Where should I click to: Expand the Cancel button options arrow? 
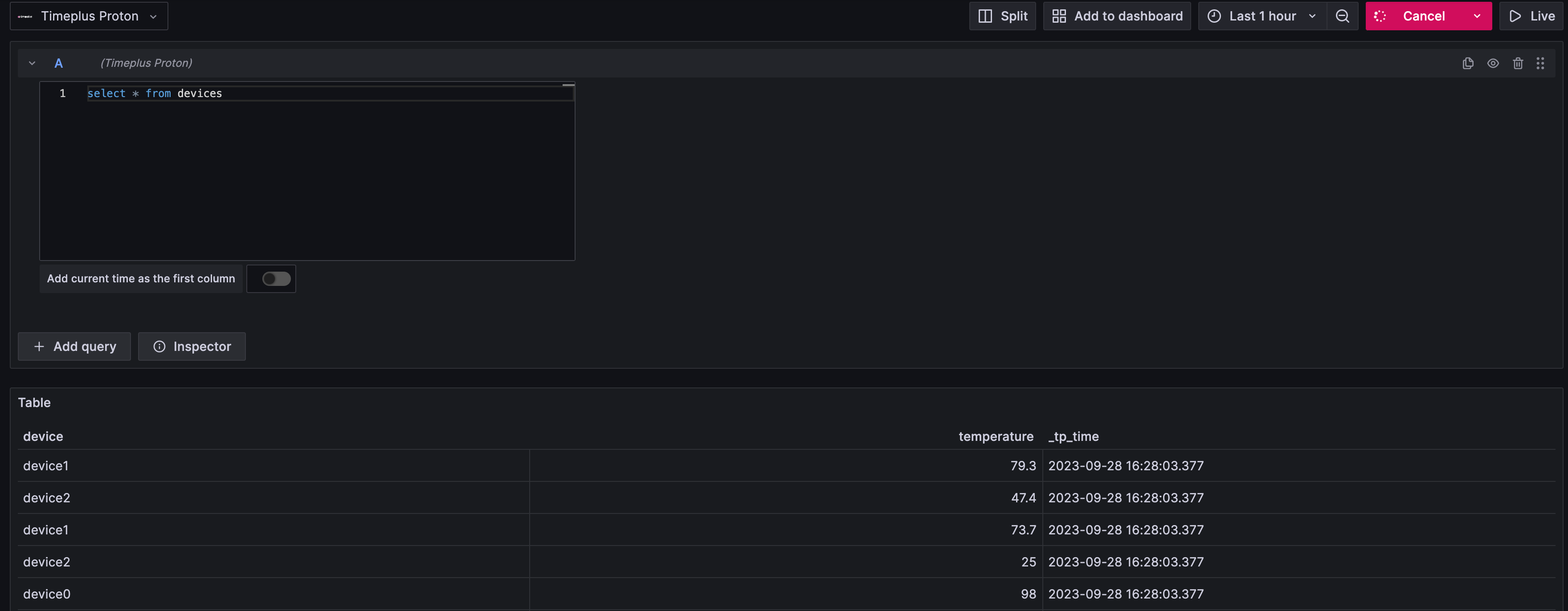click(x=1477, y=16)
